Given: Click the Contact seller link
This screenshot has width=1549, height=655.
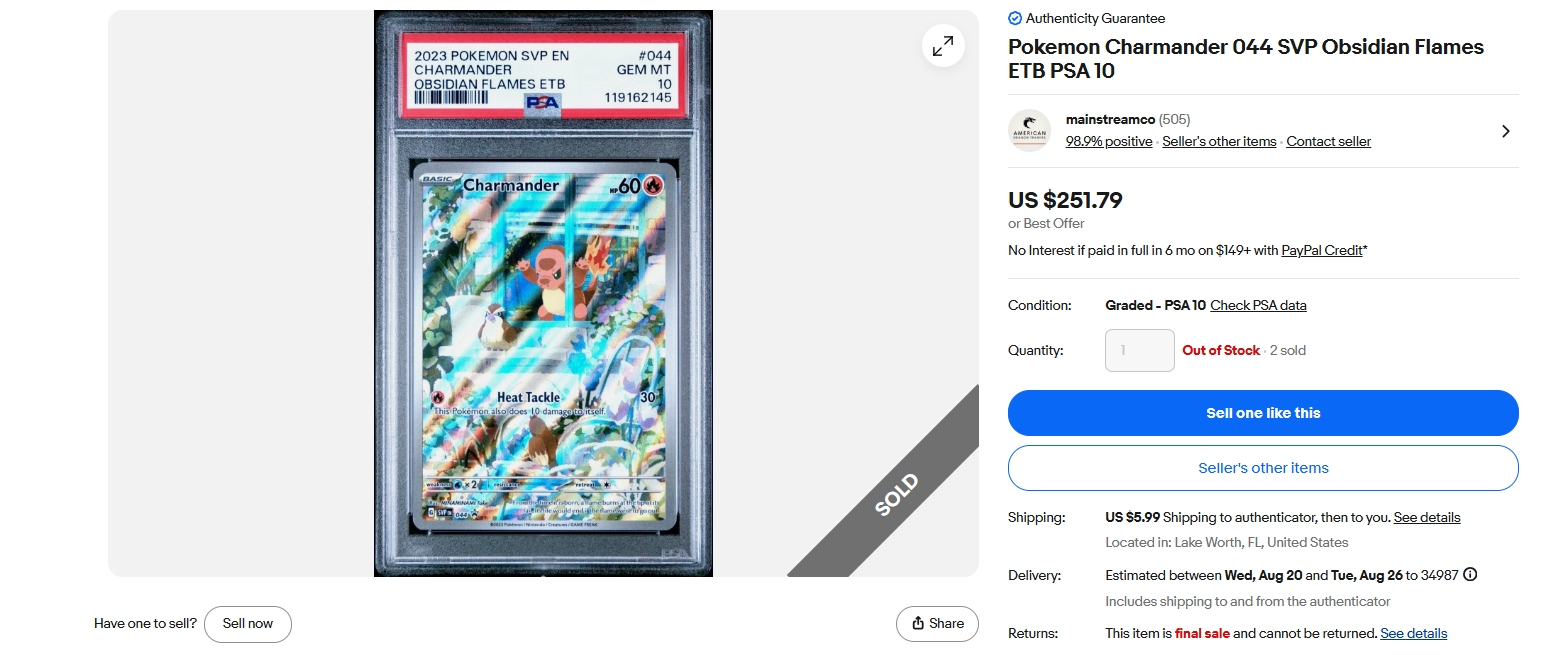Looking at the screenshot, I should [1328, 142].
